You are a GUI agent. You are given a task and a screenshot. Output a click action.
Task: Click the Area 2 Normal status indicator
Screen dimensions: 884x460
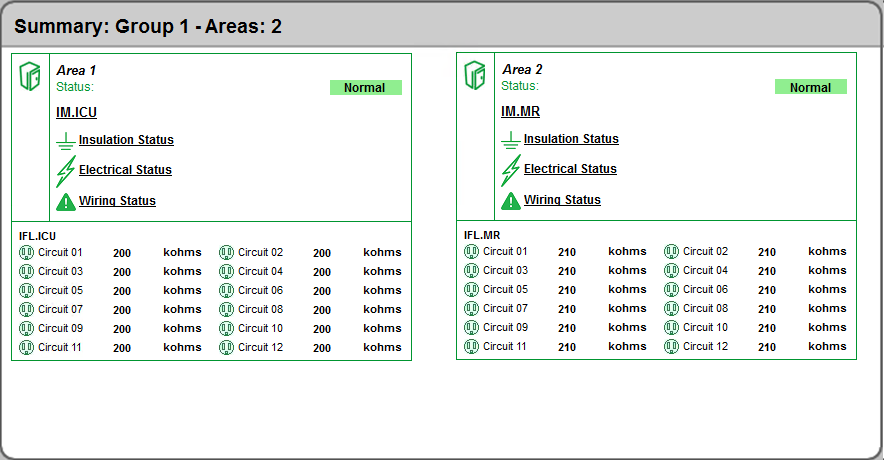810,88
